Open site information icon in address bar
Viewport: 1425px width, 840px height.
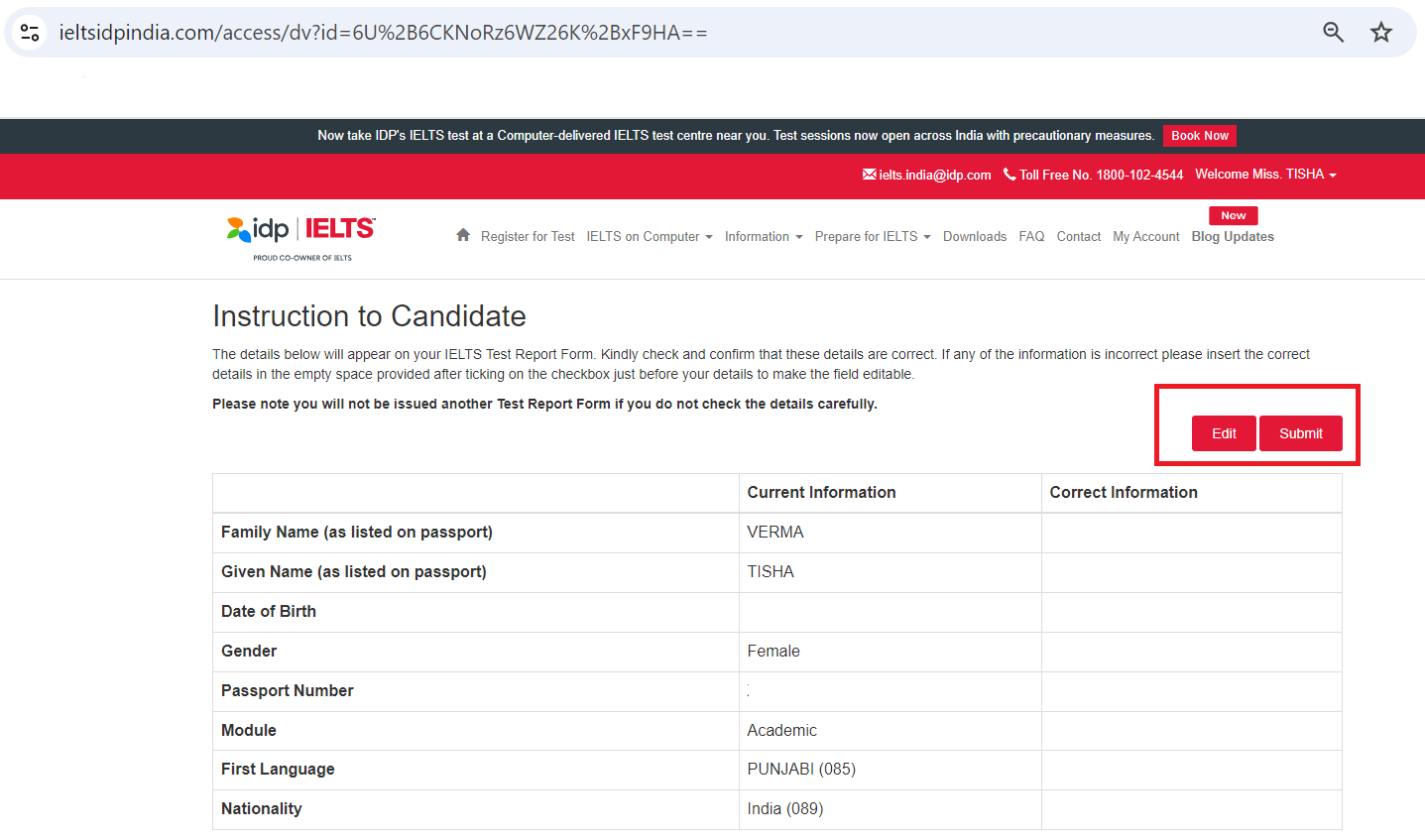coord(30,33)
